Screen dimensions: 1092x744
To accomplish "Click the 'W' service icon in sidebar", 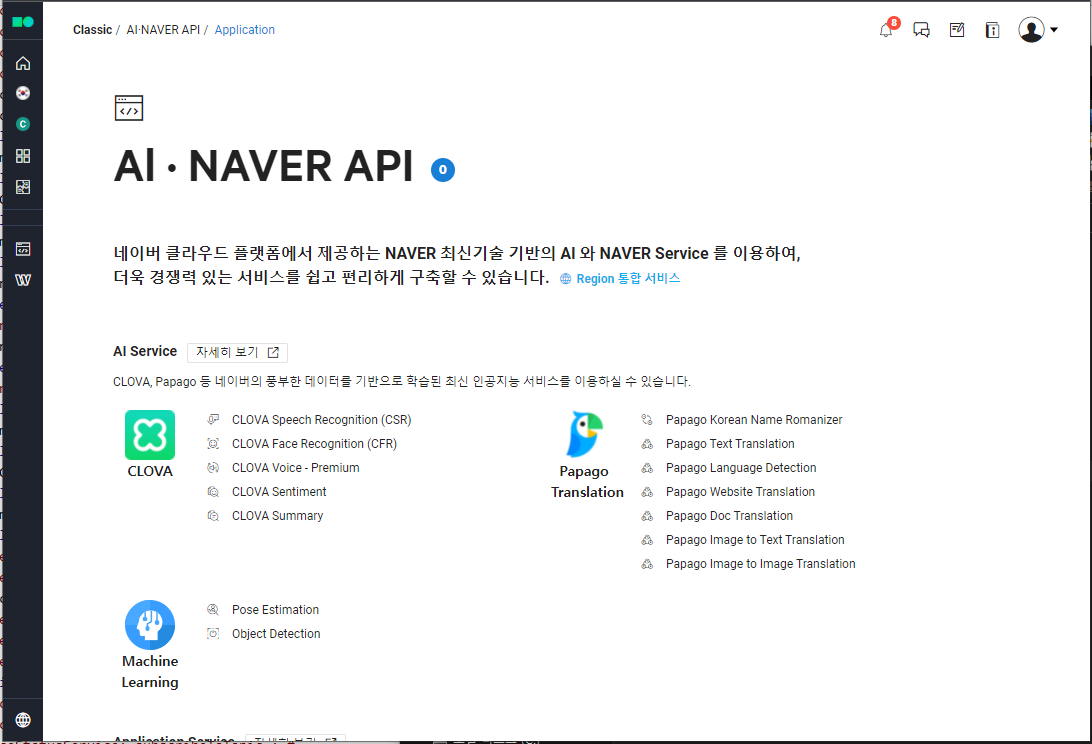I will (23, 280).
